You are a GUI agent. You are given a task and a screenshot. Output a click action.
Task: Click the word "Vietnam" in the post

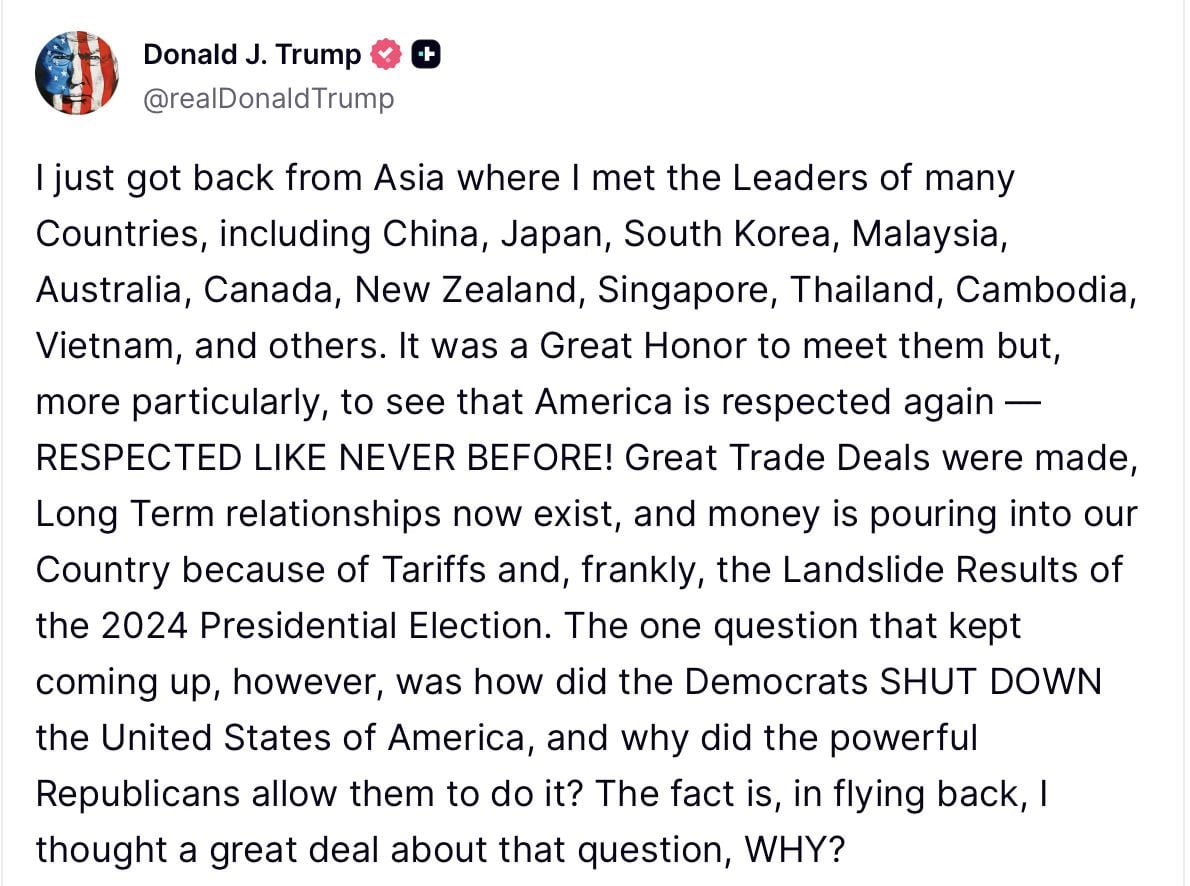coord(106,346)
